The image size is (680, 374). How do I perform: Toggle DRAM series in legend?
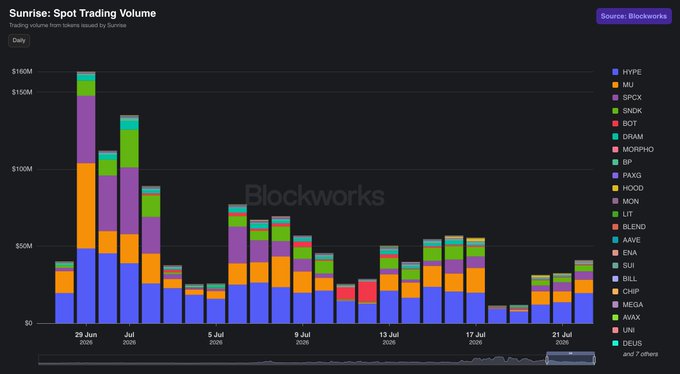pyautogui.click(x=628, y=137)
